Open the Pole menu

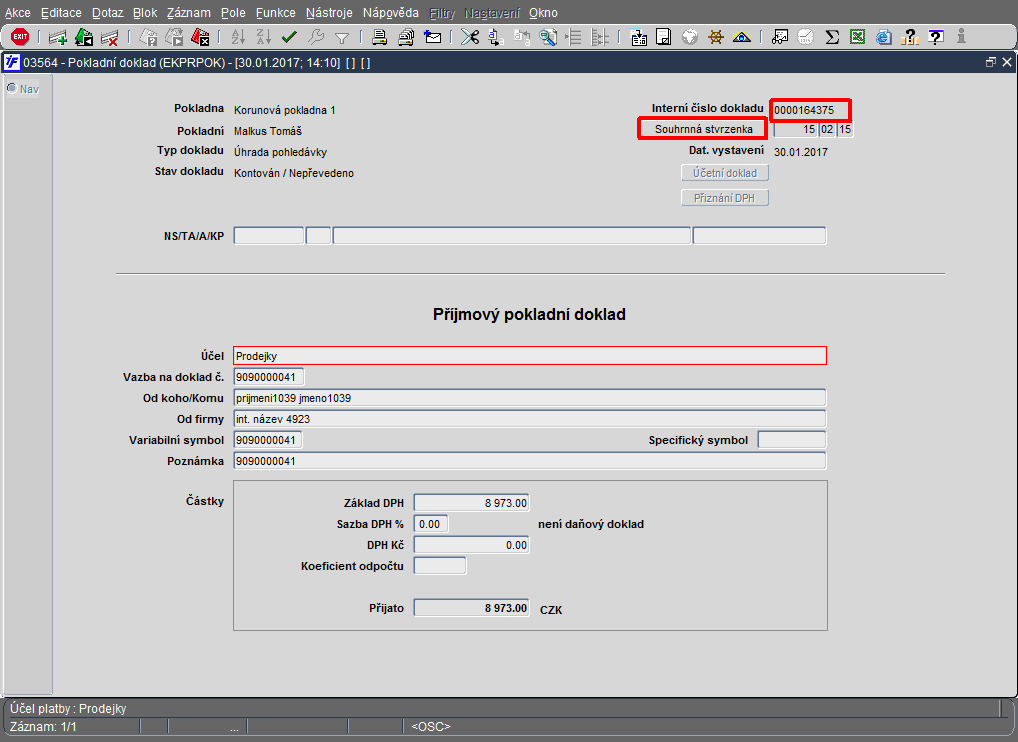(233, 13)
